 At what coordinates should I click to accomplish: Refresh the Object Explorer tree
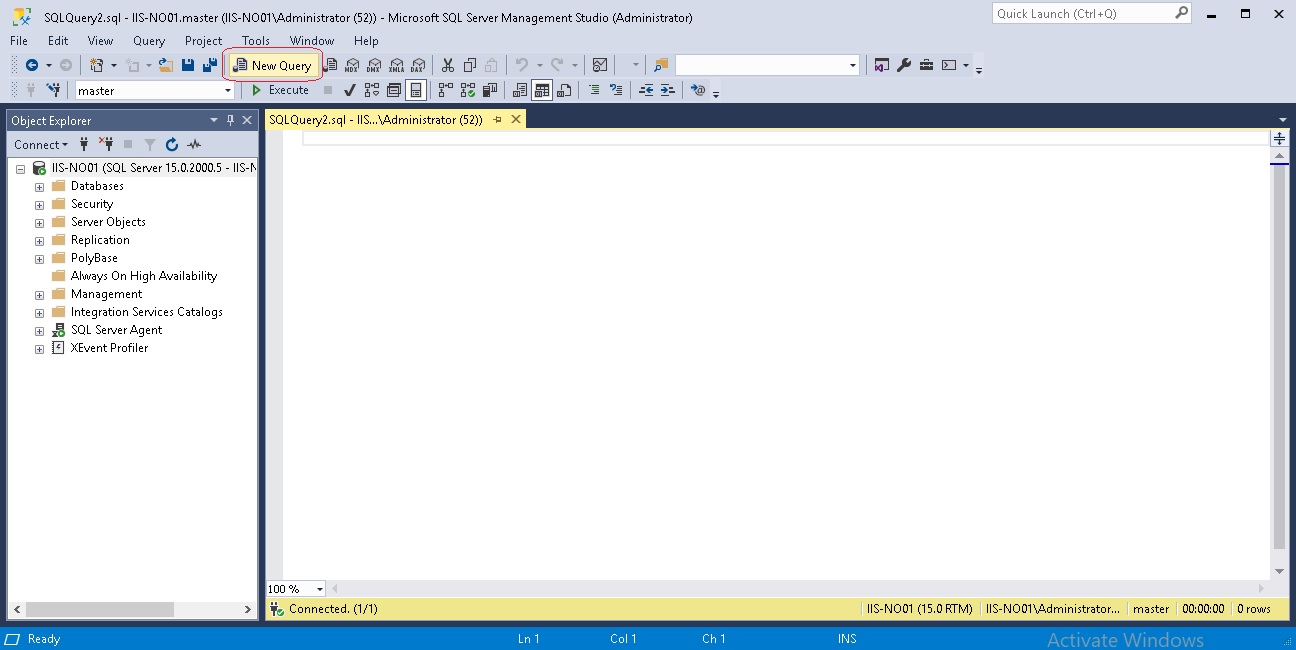(170, 144)
